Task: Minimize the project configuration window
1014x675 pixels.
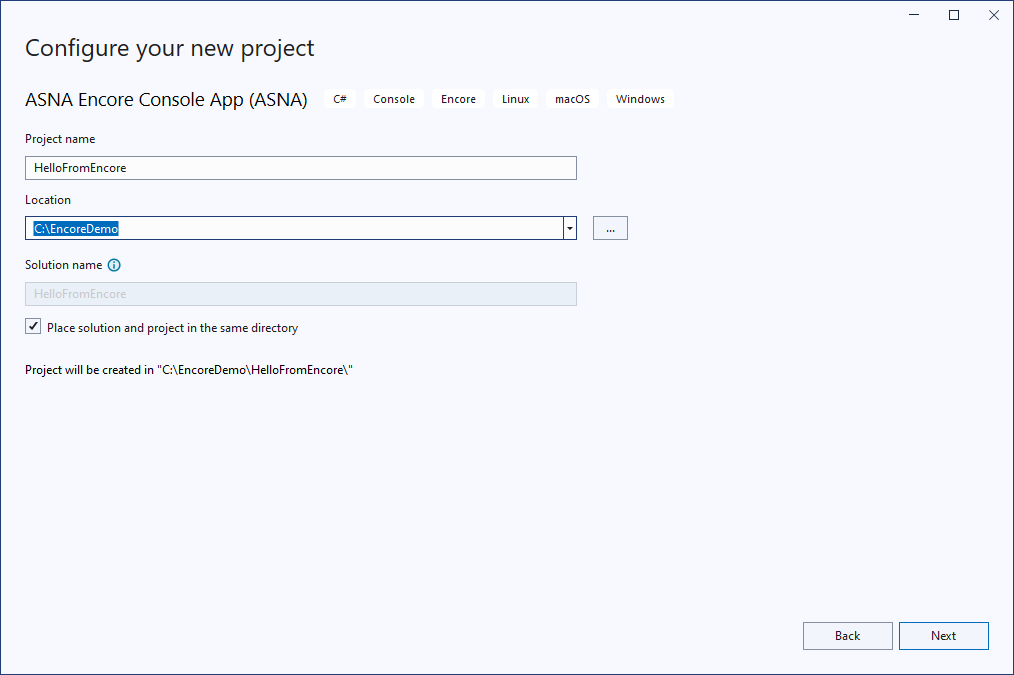Action: pos(914,15)
